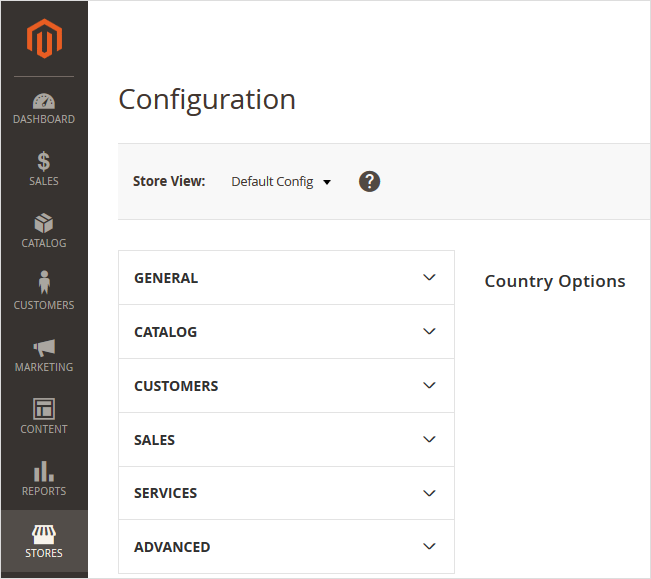The width and height of the screenshot is (651, 579).
Task: Open the Reports bar chart icon
Action: point(44,479)
